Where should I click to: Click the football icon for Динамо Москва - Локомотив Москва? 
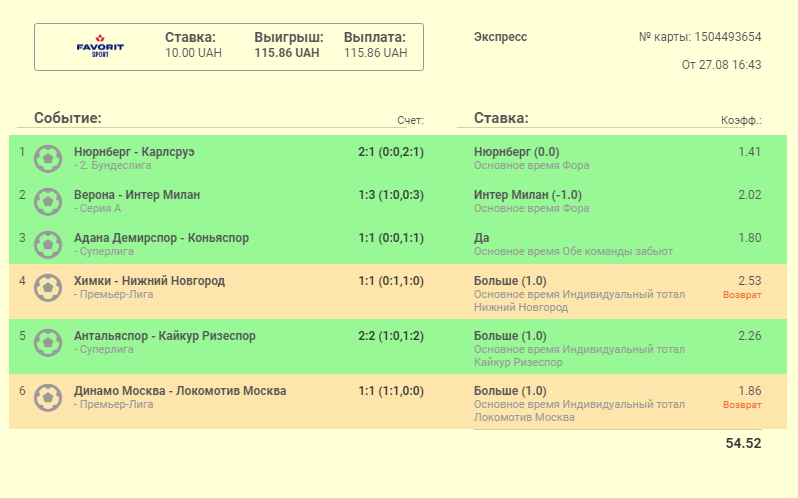48,397
